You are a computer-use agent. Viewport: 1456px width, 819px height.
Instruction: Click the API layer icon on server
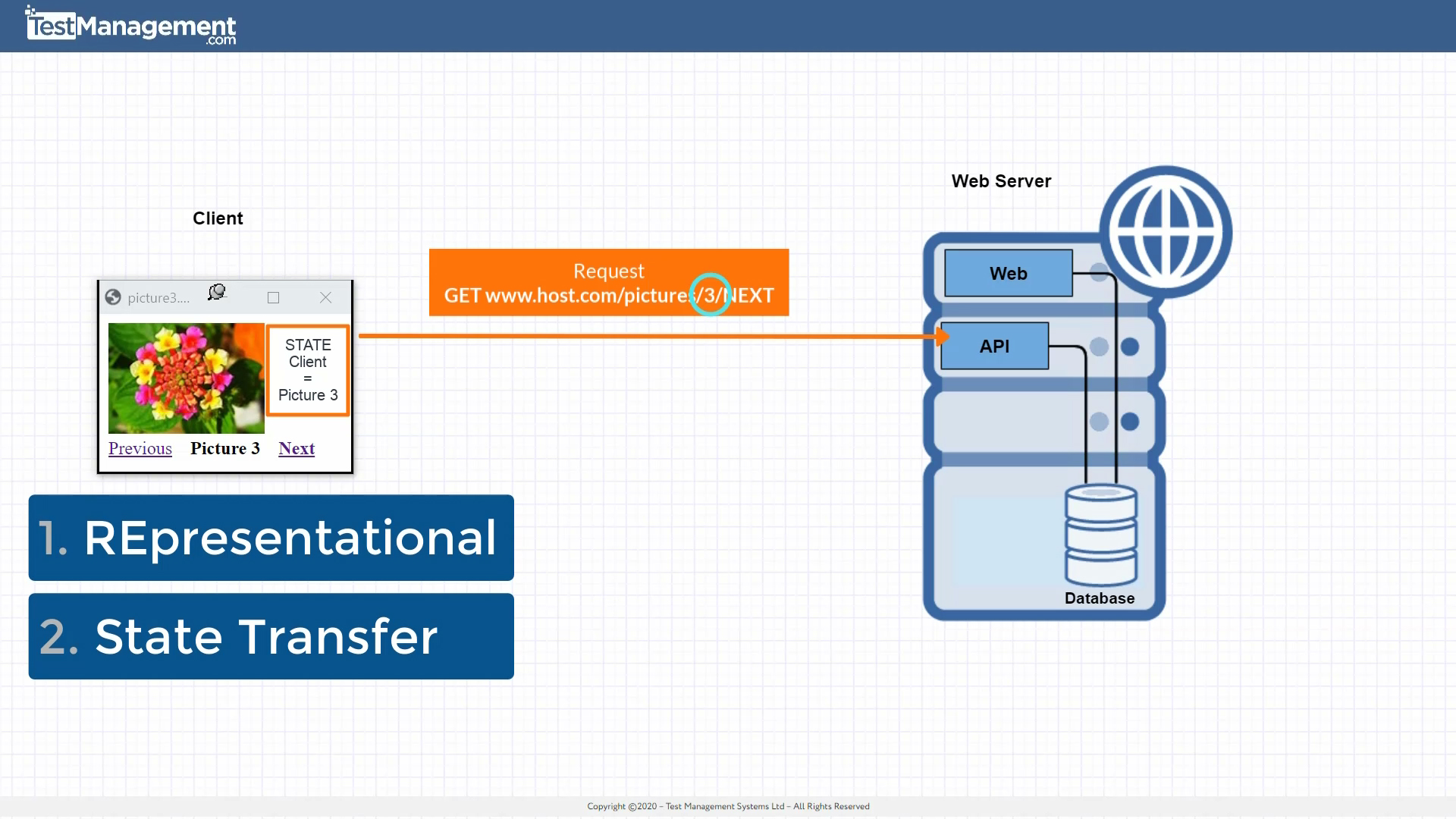(994, 344)
